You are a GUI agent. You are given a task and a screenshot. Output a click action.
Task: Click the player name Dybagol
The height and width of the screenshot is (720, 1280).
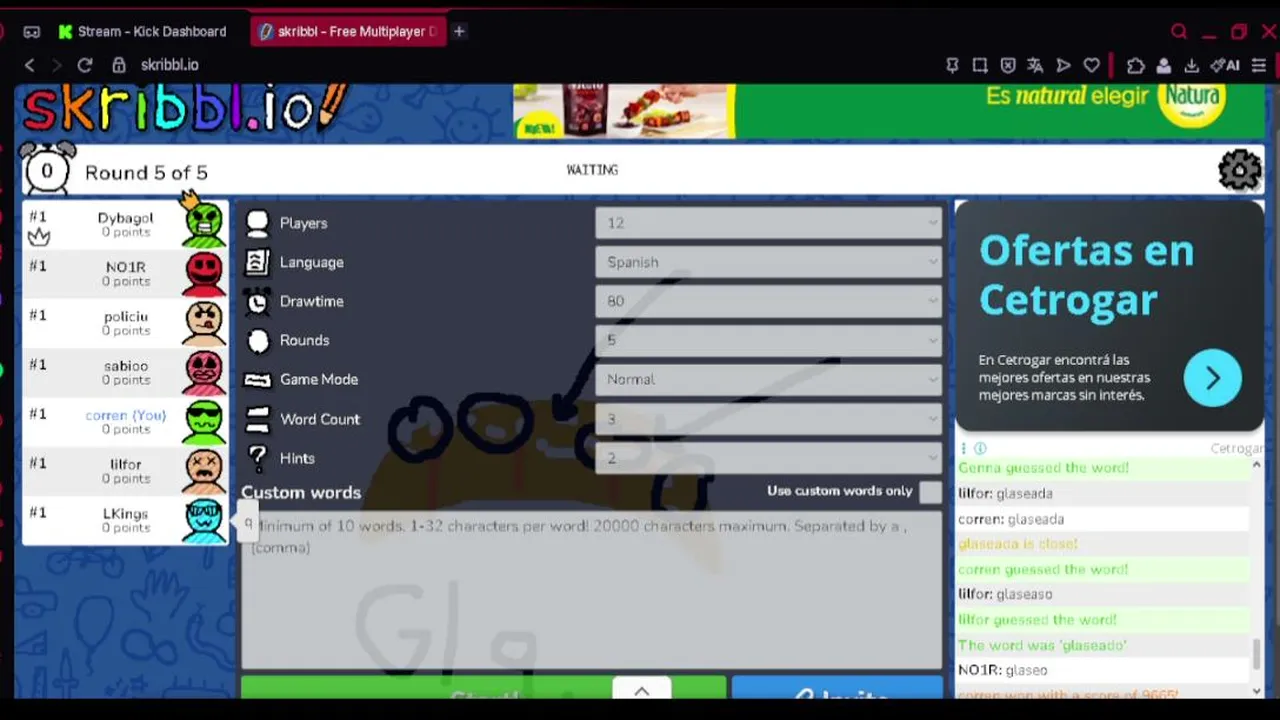click(125, 218)
